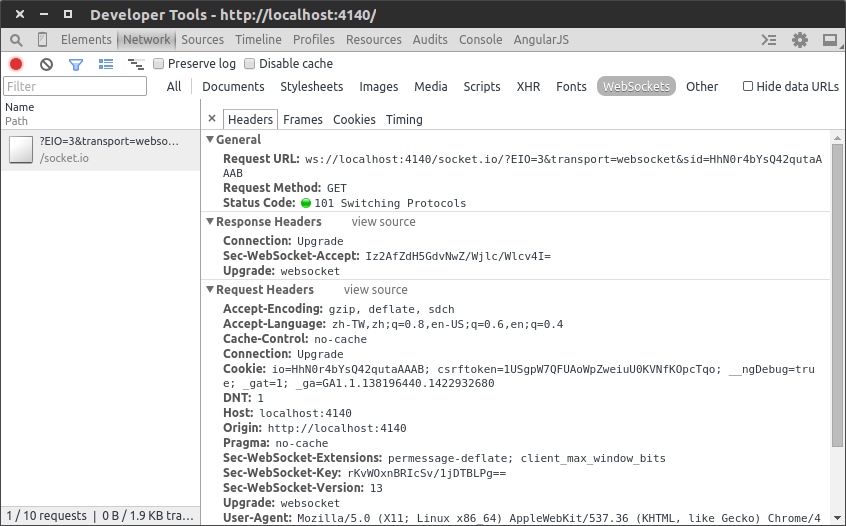Clear the network log with the clear icon

point(46,64)
